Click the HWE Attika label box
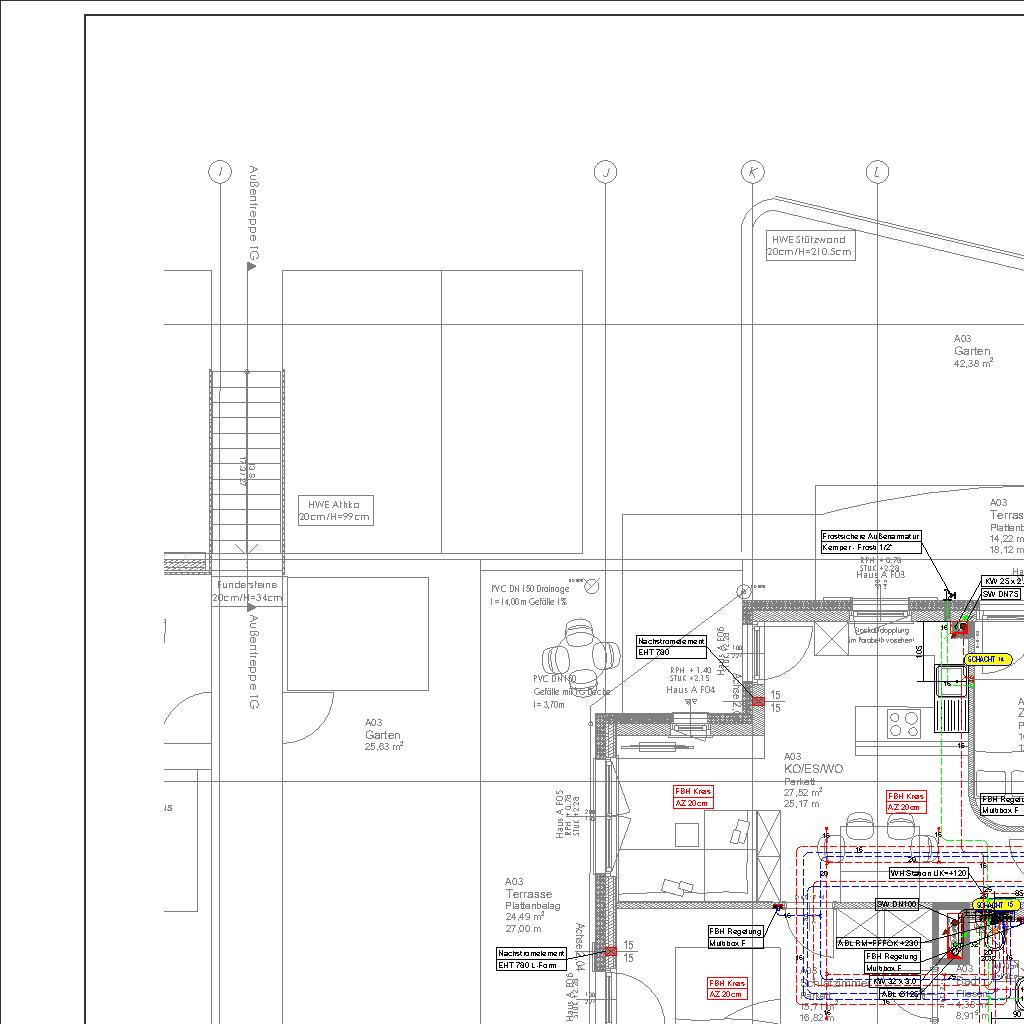Image resolution: width=1024 pixels, height=1024 pixels. point(335,511)
